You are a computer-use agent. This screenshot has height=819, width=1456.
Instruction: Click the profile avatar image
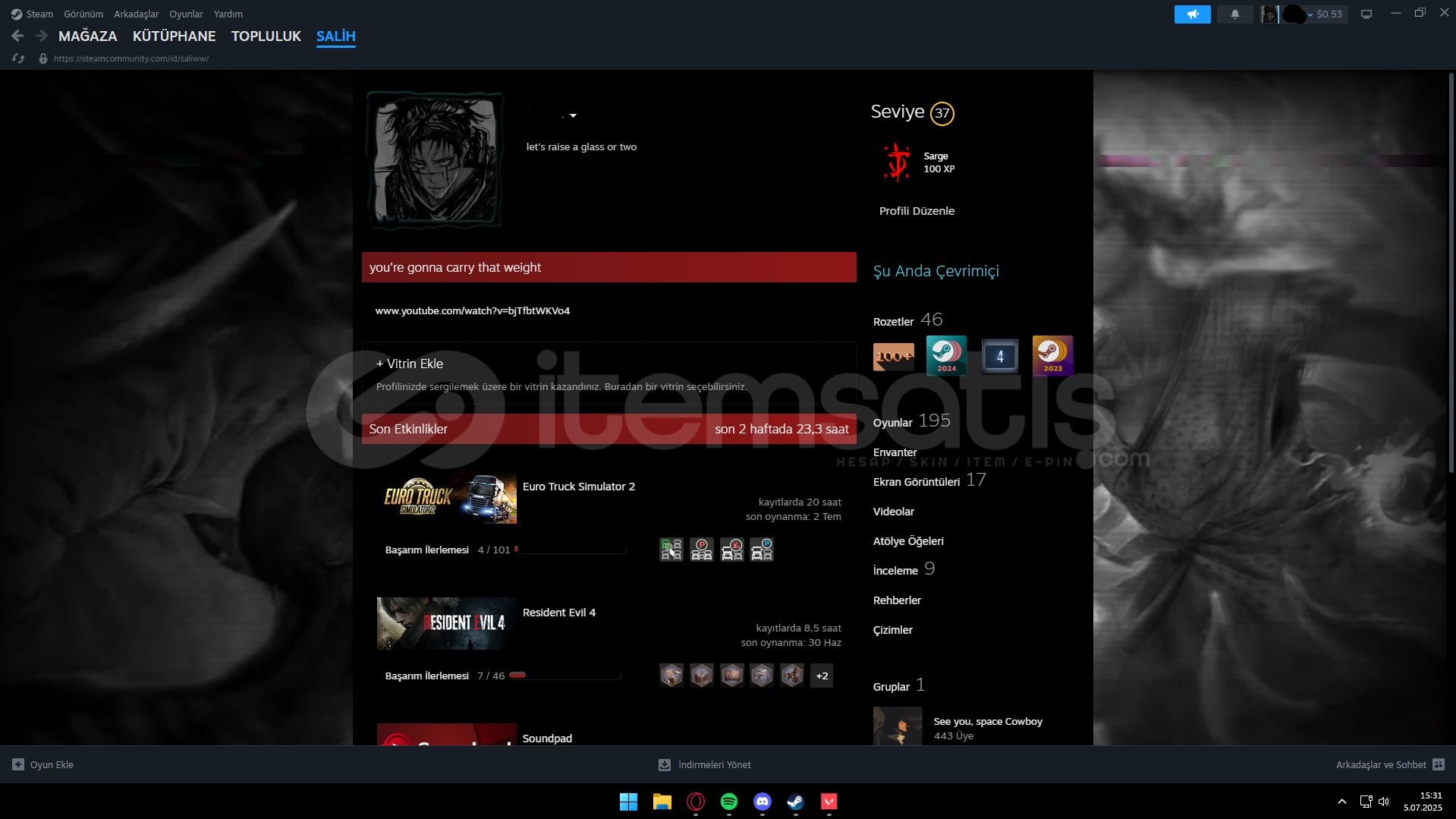(x=435, y=159)
